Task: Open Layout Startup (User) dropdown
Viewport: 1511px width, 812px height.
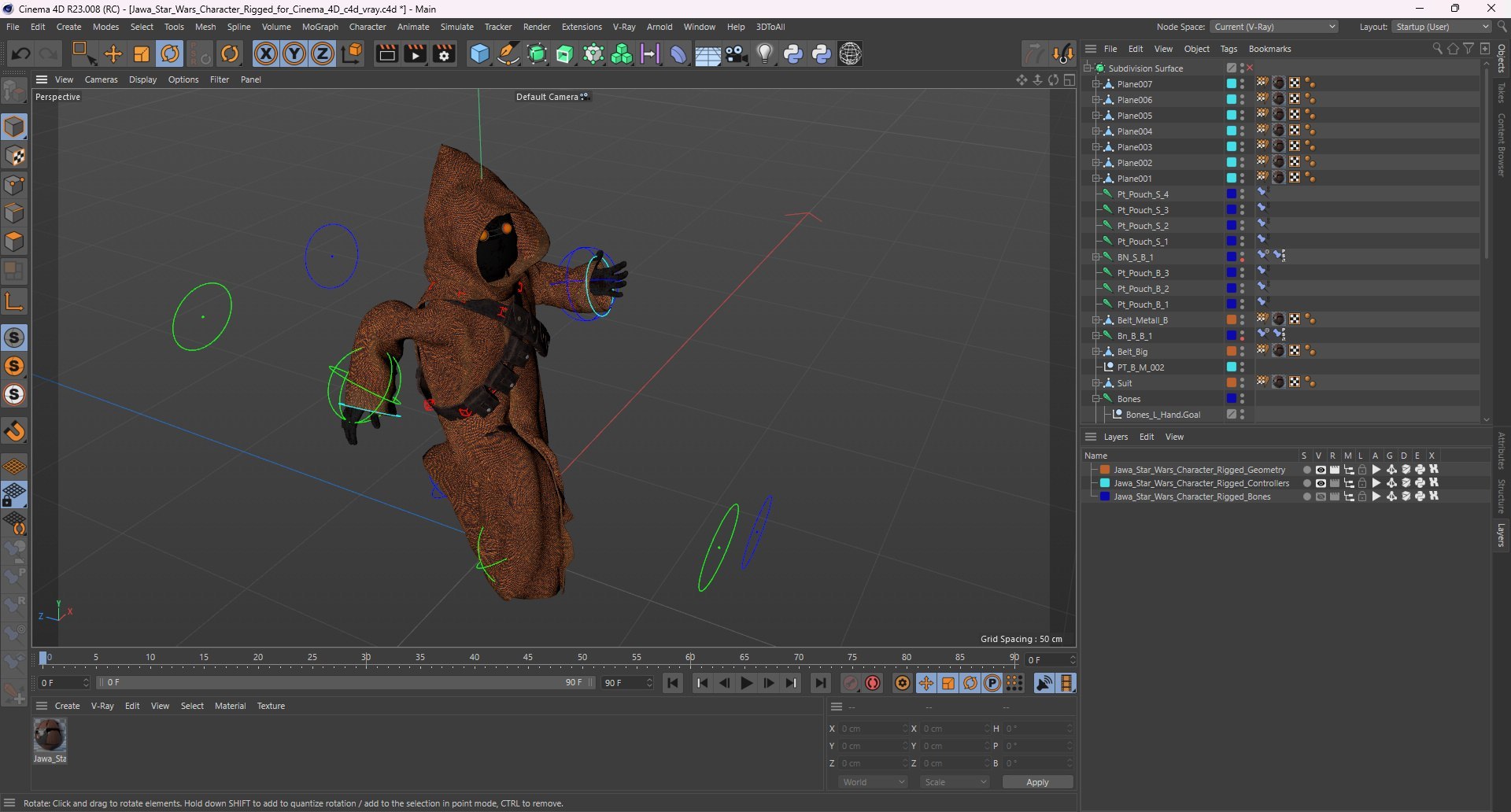Action: click(1443, 27)
